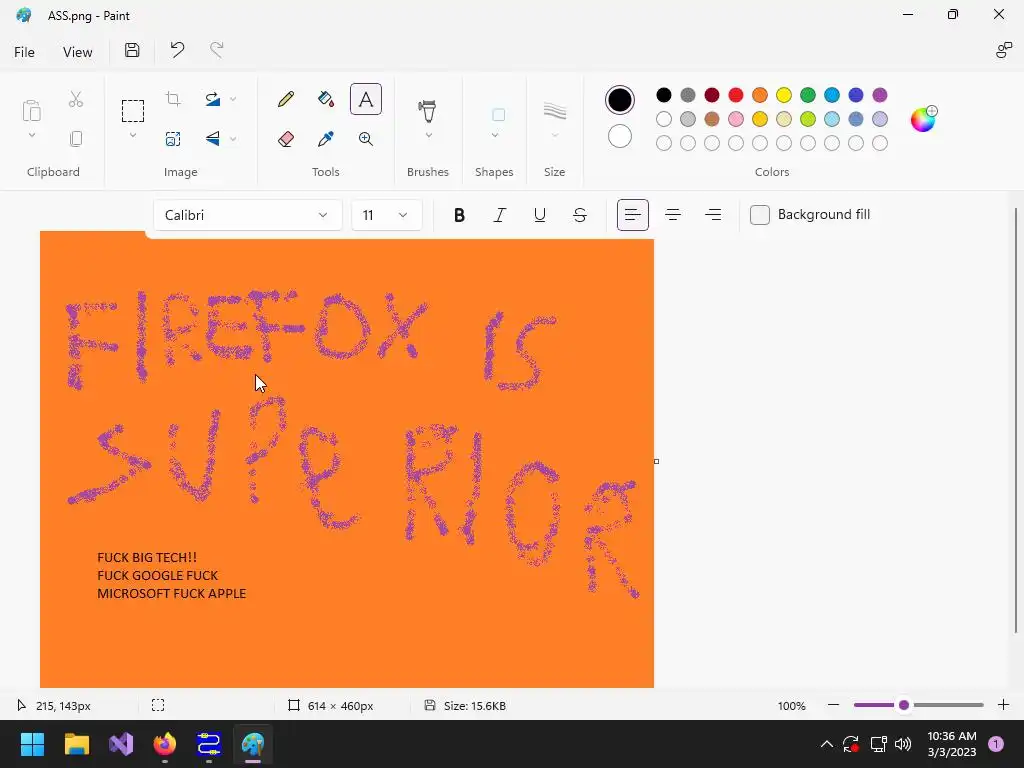Viewport: 1024px width, 768px height.
Task: Click the volume speaker tray icon
Action: tap(903, 744)
